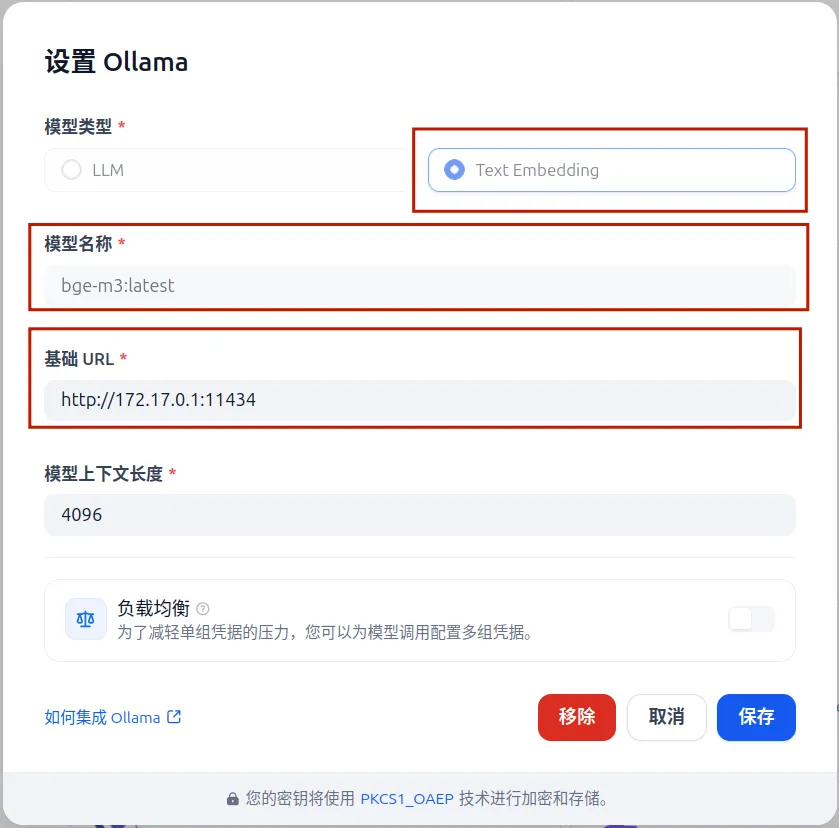
Task: Click the 取消 cancel button
Action: point(666,717)
